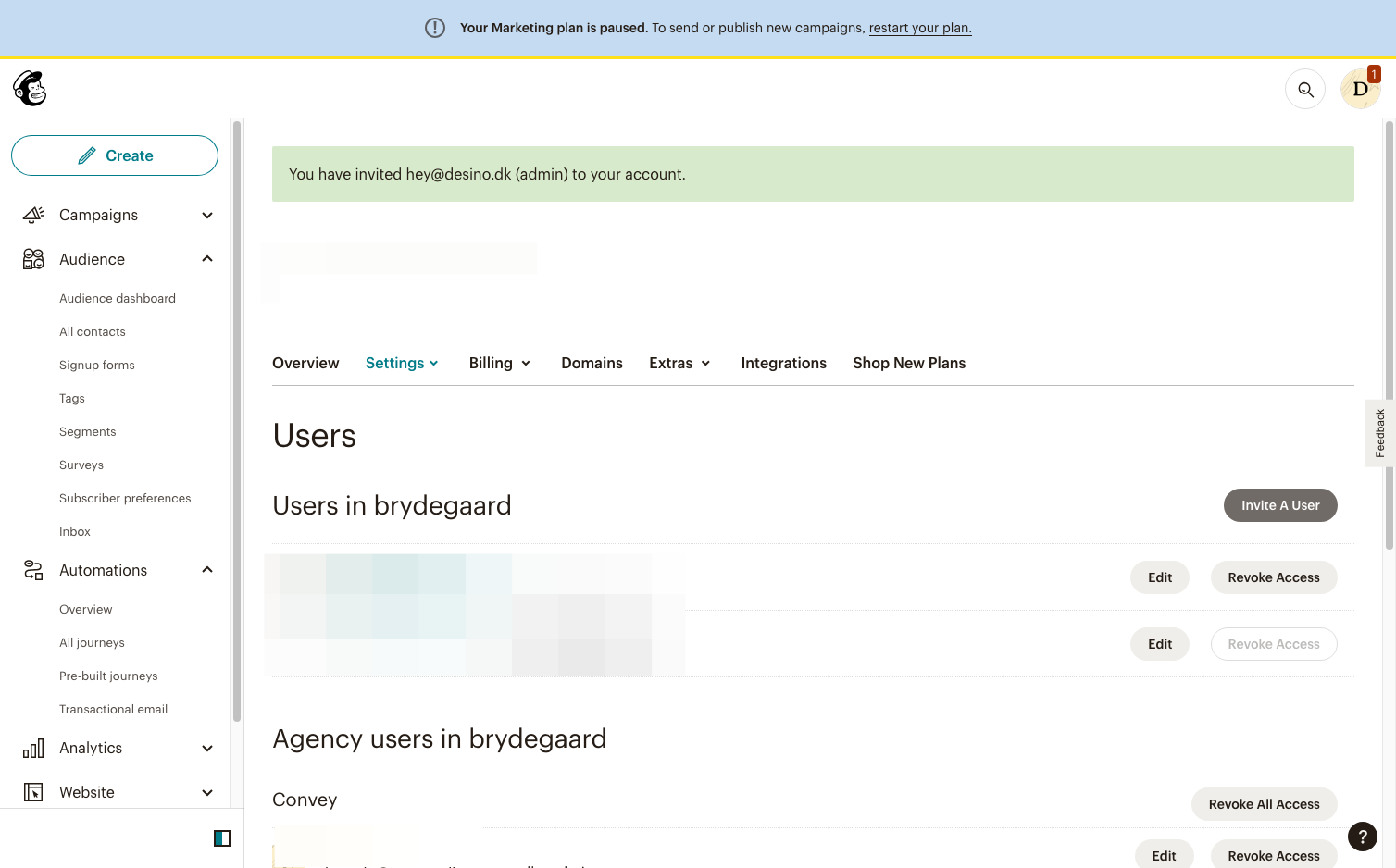Switch to the Integrations tab

[x=784, y=364]
